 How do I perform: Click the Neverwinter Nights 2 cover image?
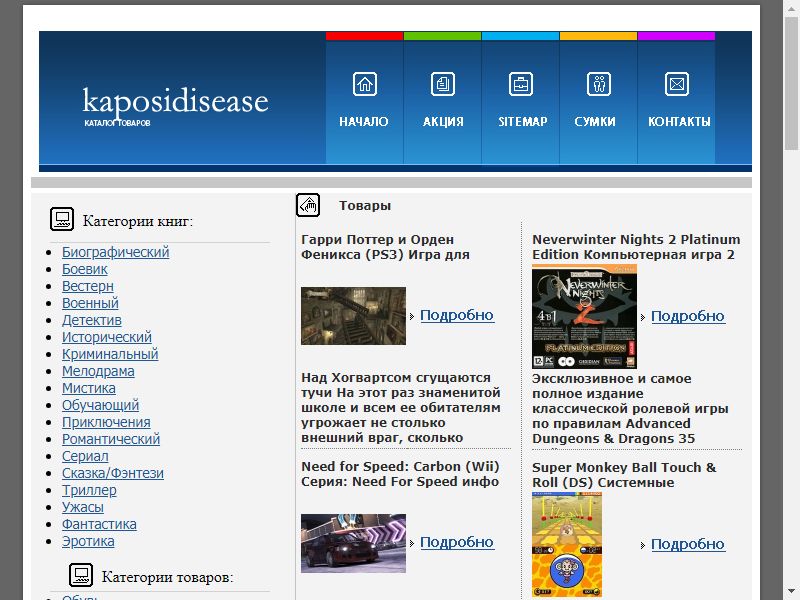pos(584,316)
